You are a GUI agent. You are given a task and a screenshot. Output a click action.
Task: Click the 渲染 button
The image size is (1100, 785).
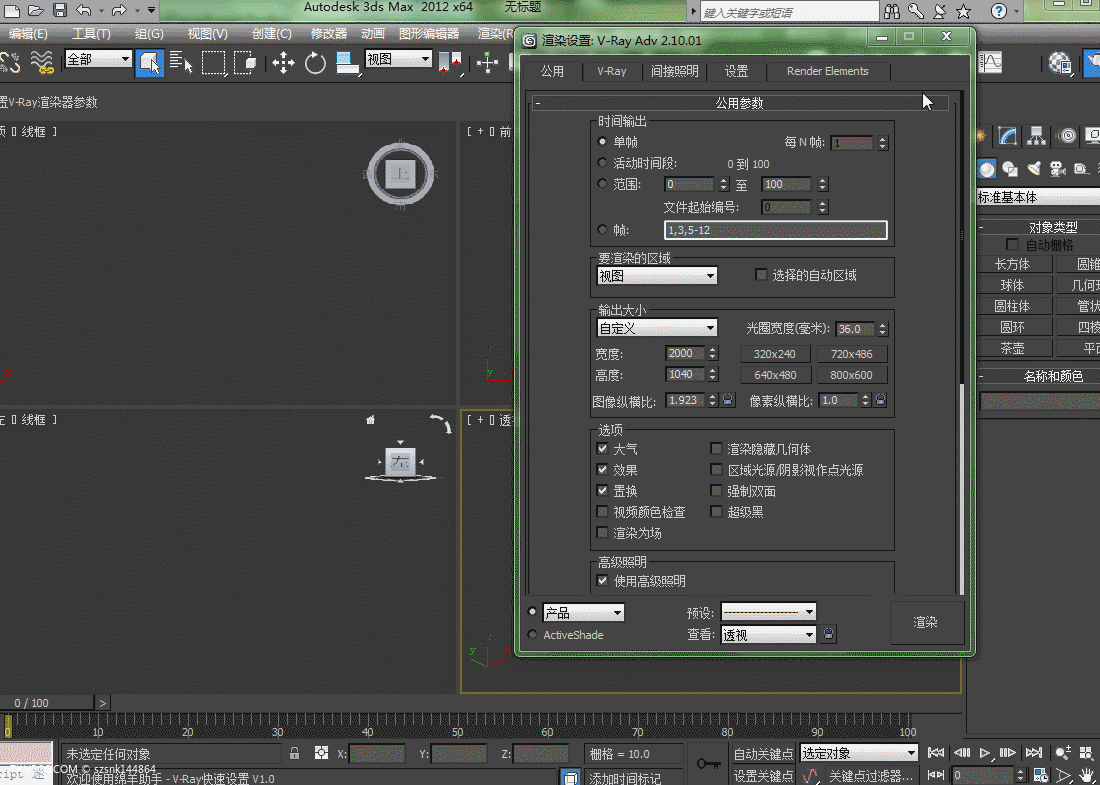coord(926,622)
